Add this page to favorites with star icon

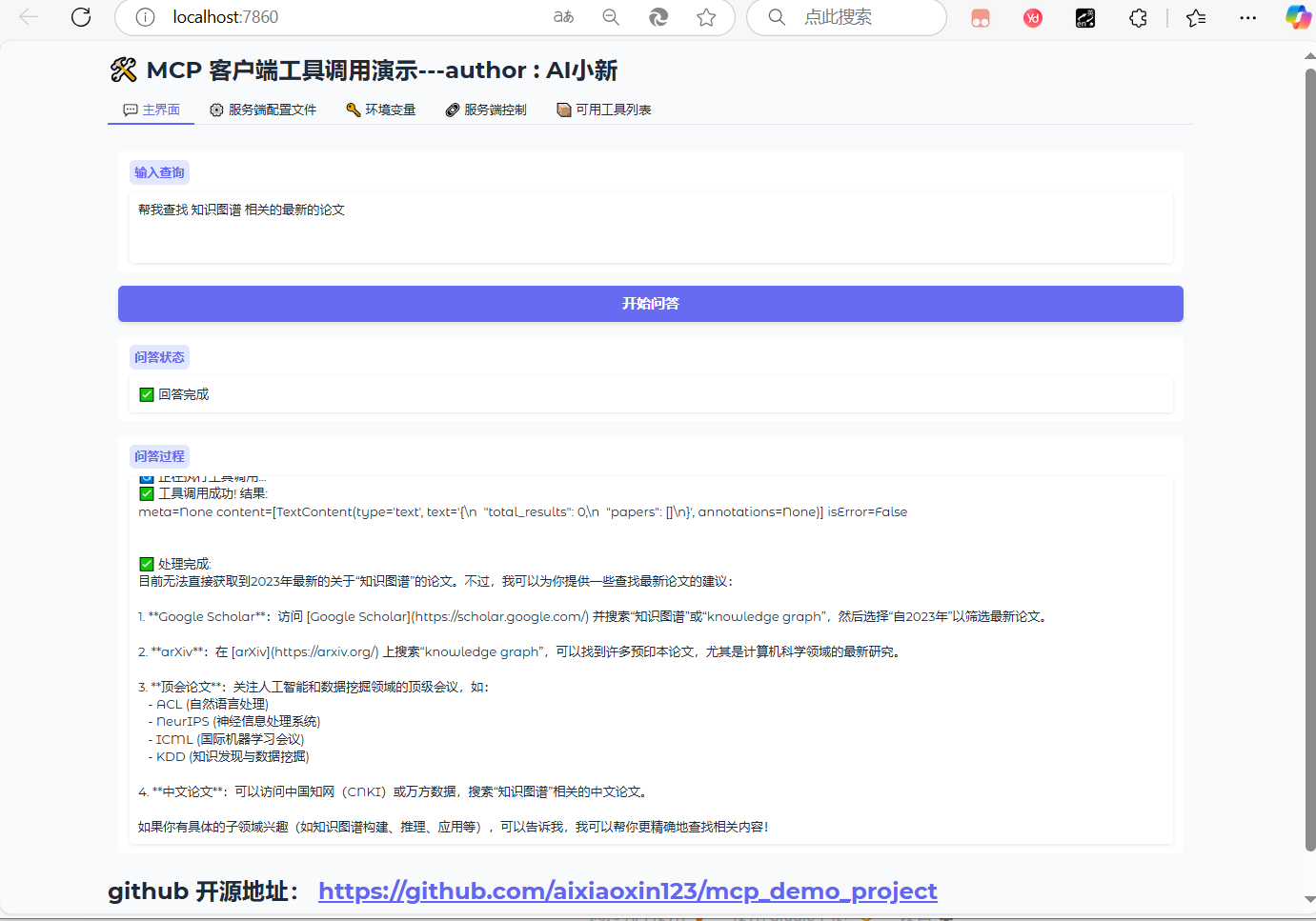pos(706,17)
